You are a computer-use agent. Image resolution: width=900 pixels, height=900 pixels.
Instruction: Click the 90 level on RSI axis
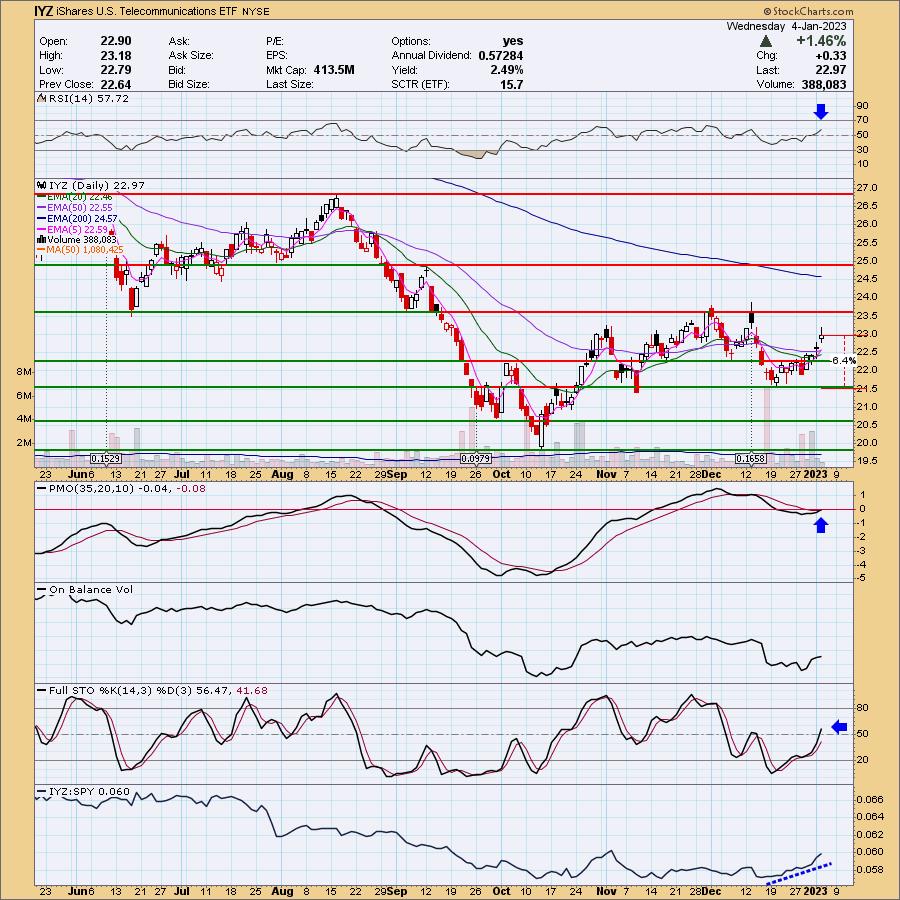coord(862,106)
